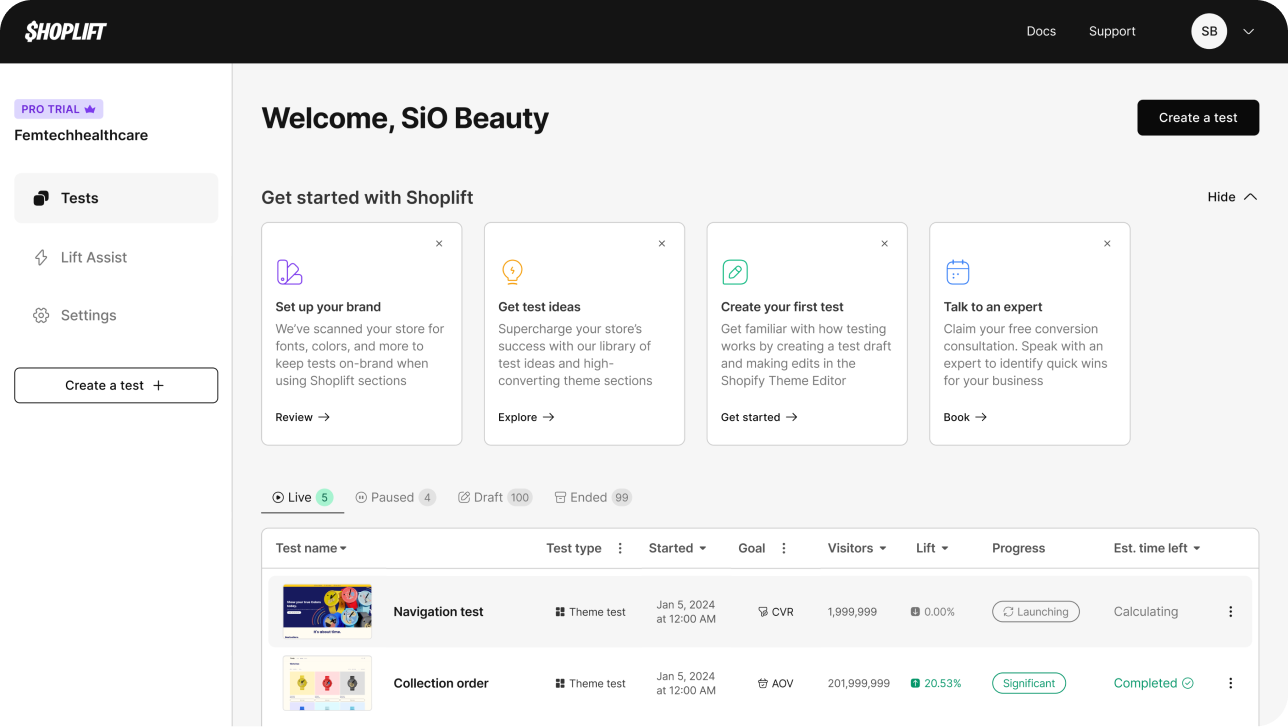Collapse the Get started section with Hide
Screen dimensions: 1288x727
1232,197
